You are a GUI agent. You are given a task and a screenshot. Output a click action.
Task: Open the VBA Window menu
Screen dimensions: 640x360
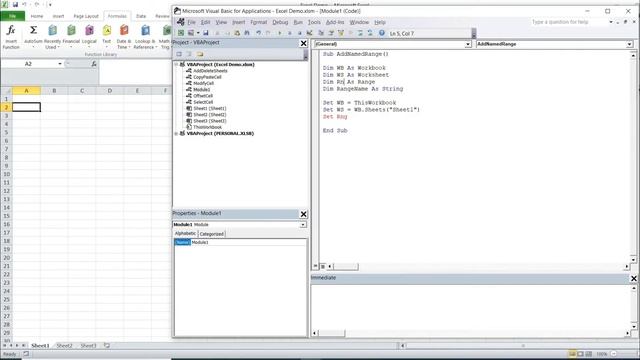[x=359, y=22]
